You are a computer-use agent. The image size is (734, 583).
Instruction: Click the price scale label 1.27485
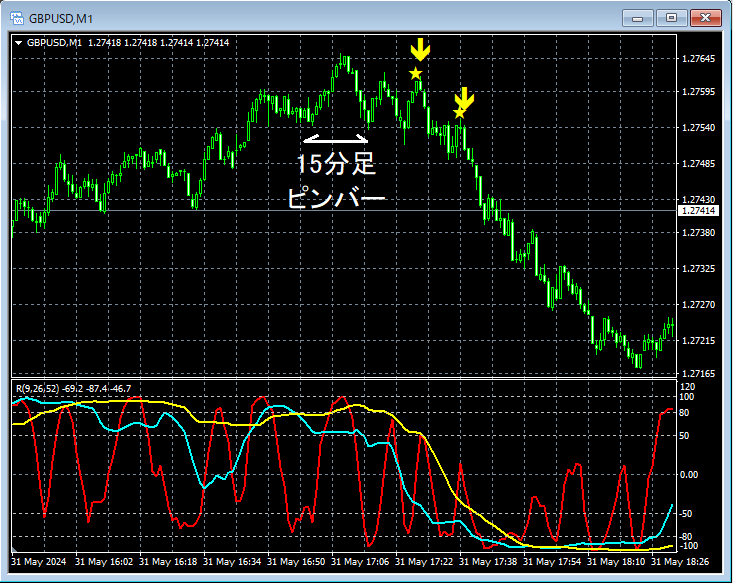coord(698,163)
